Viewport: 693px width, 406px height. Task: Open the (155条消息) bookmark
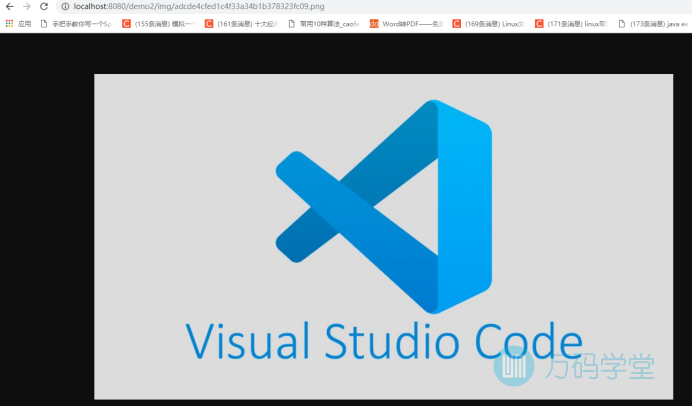coord(159,24)
